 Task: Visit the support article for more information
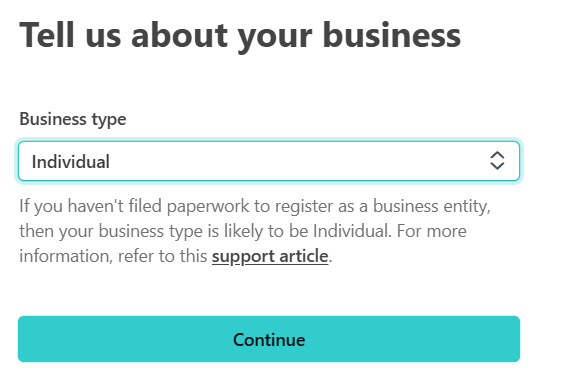(270, 256)
